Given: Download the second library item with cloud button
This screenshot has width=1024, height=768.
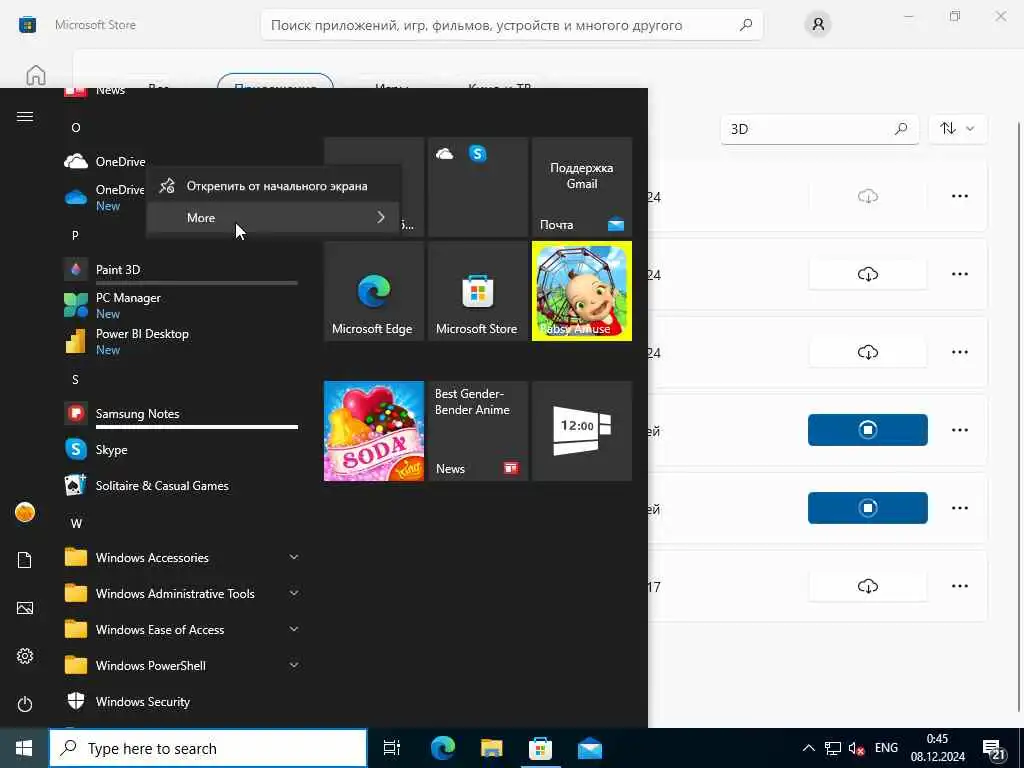Looking at the screenshot, I should 867,274.
